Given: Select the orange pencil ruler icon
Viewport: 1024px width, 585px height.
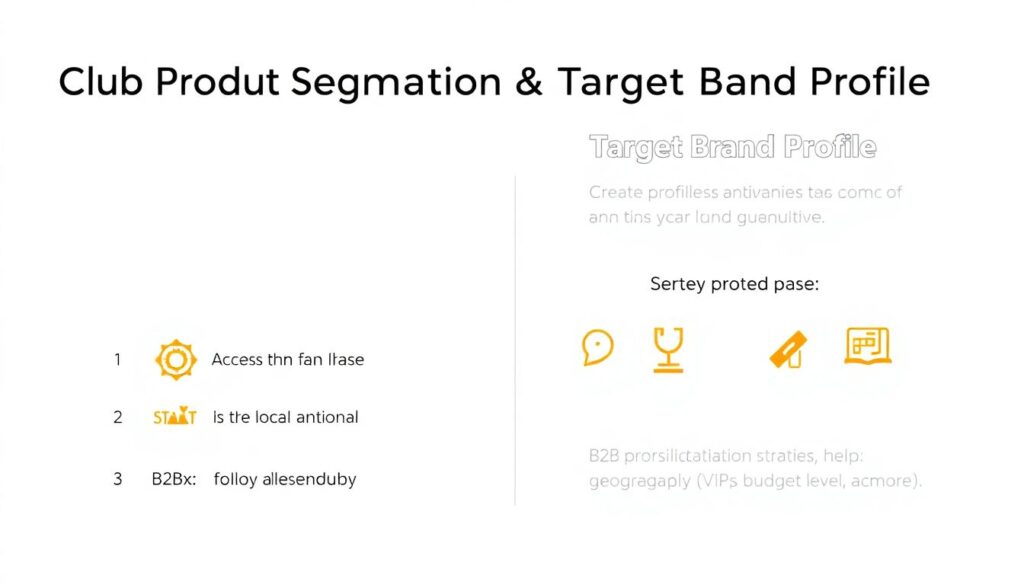Looking at the screenshot, I should pos(788,349).
